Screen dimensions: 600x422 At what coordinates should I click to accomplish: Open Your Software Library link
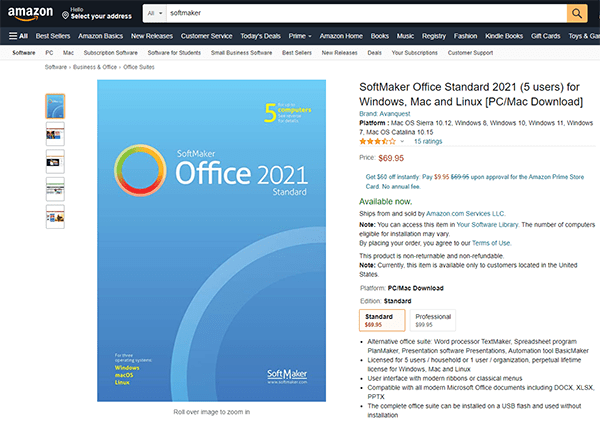click(x=487, y=225)
